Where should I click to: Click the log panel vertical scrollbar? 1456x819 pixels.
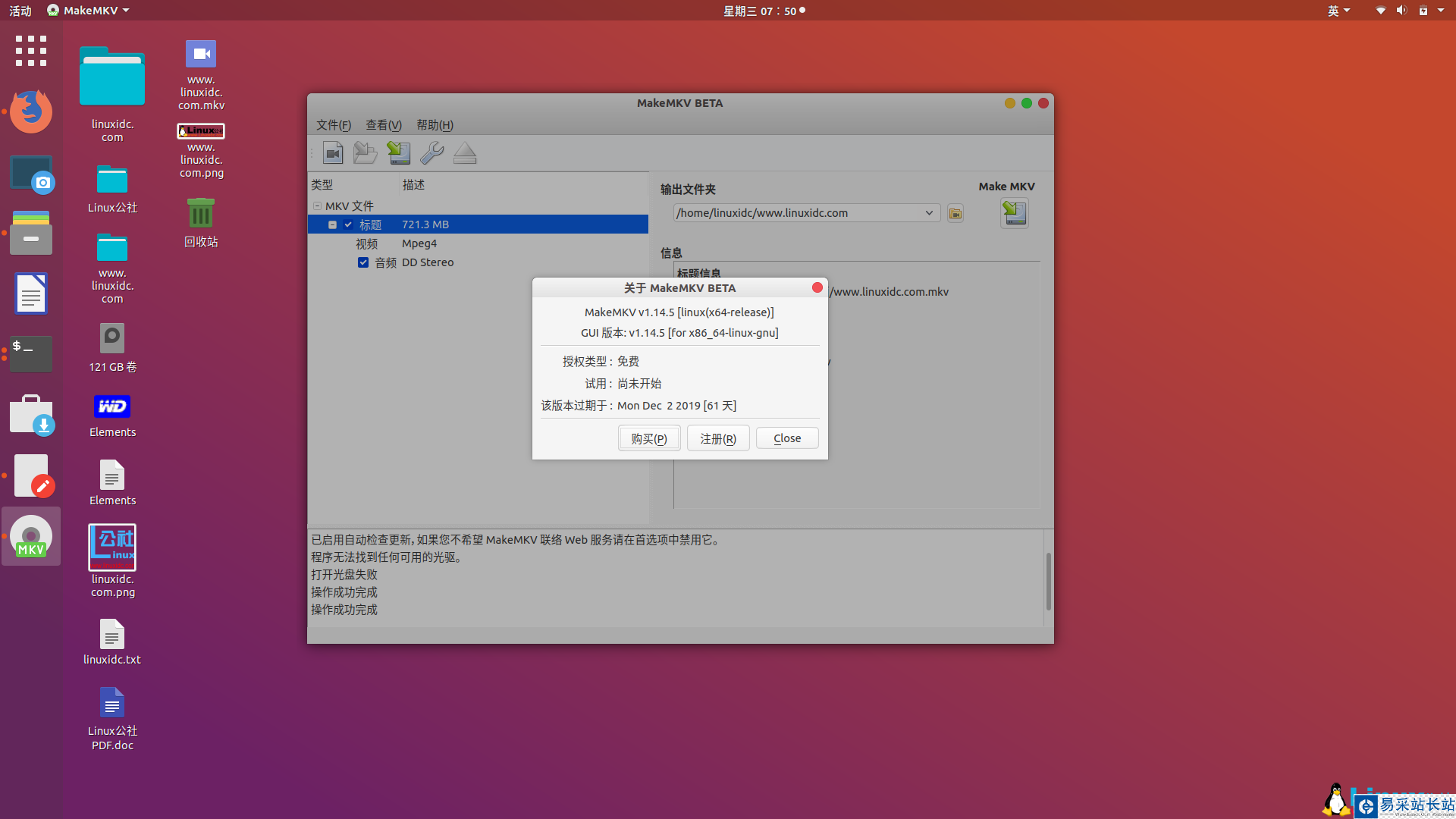coord(1048,581)
